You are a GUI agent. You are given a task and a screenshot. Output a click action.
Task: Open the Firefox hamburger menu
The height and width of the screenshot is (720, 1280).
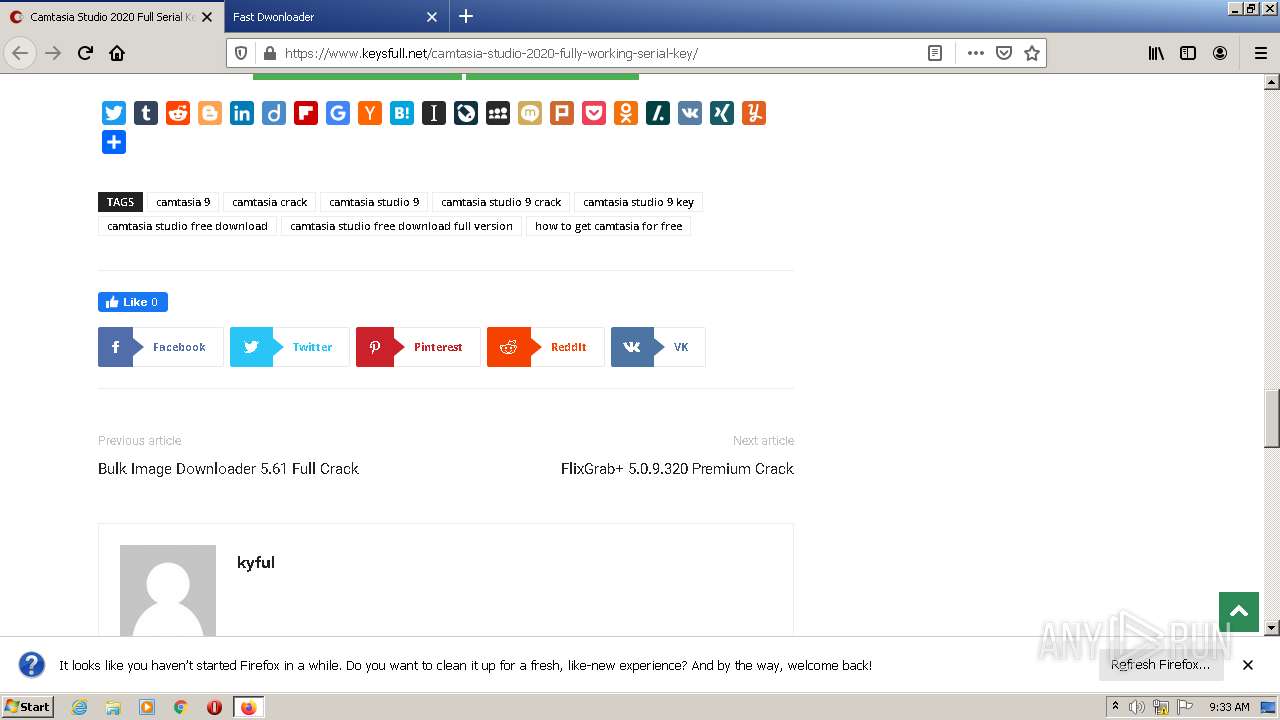pos(1260,53)
